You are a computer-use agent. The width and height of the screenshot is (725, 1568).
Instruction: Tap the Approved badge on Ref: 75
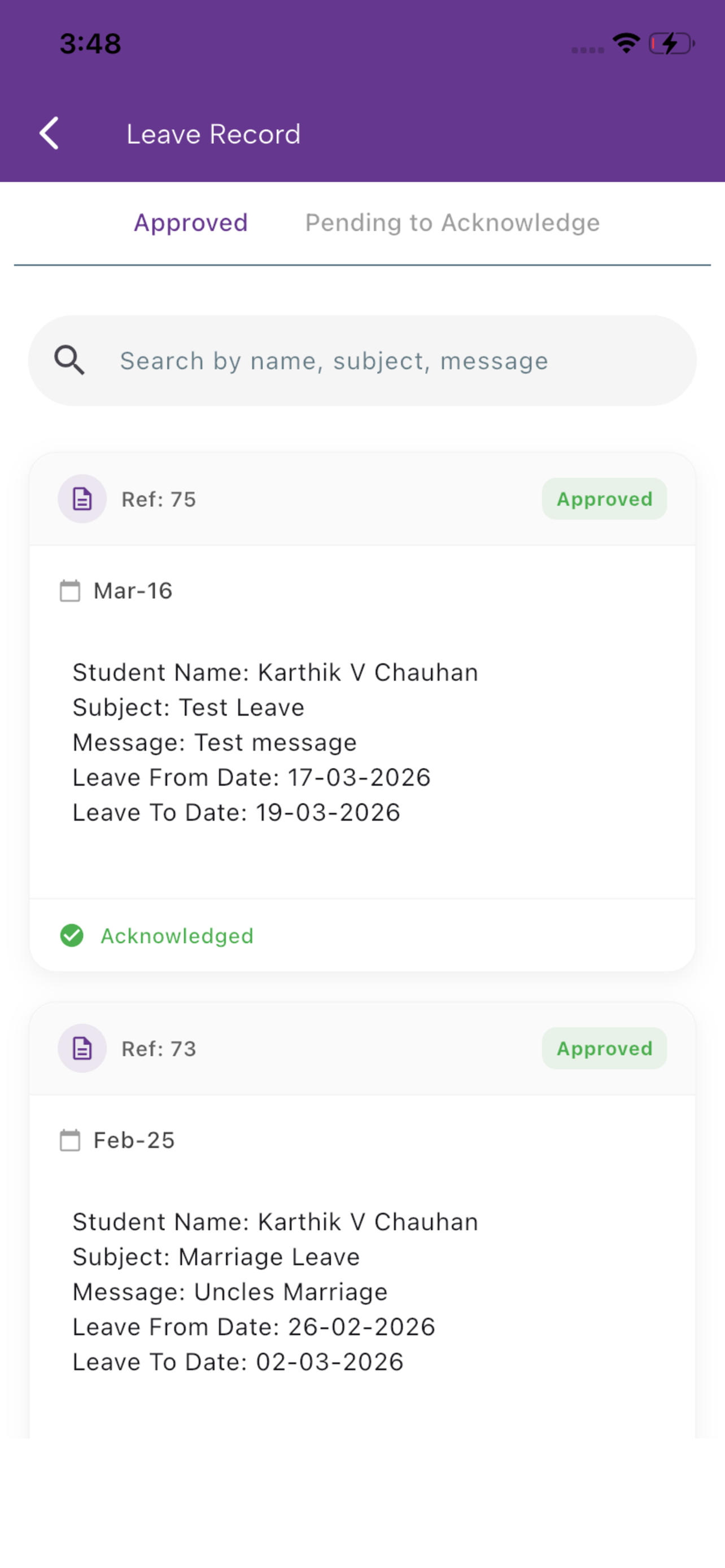pos(605,499)
